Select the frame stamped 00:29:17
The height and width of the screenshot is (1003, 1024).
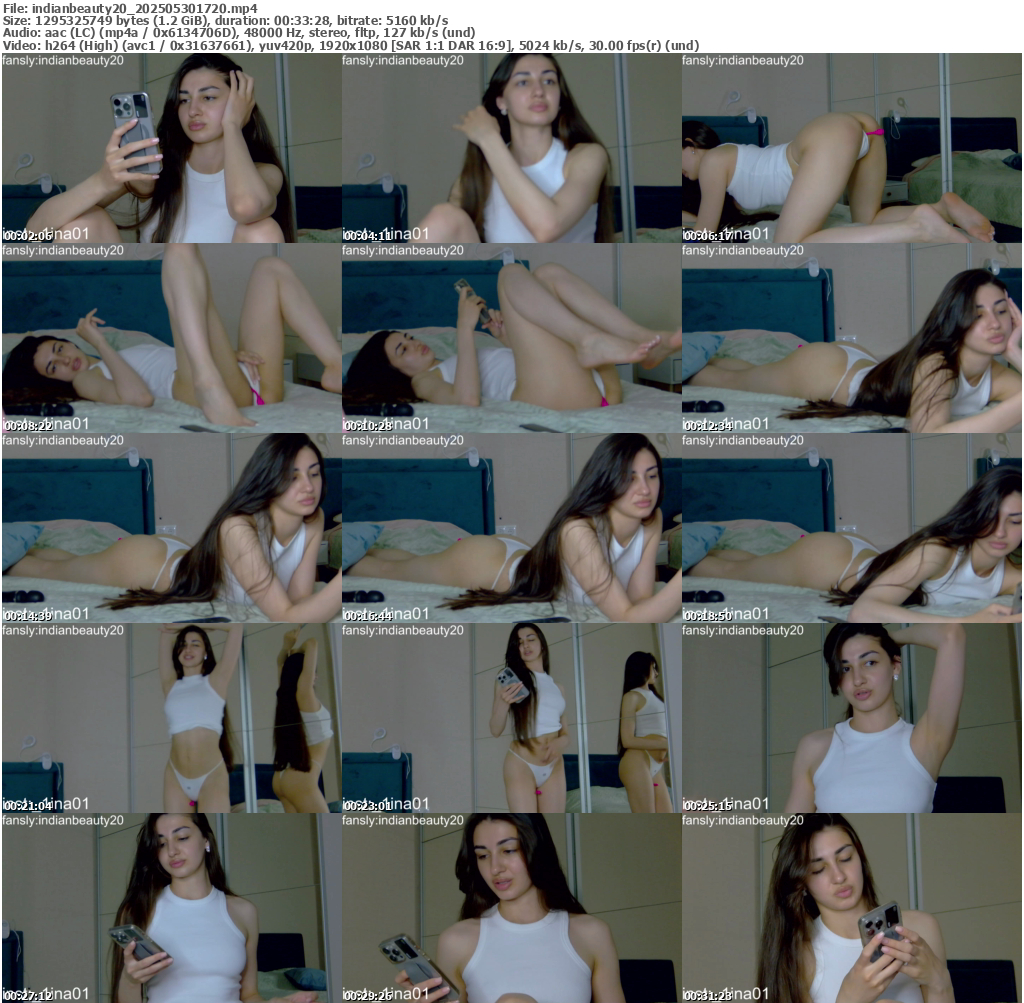tap(511, 908)
